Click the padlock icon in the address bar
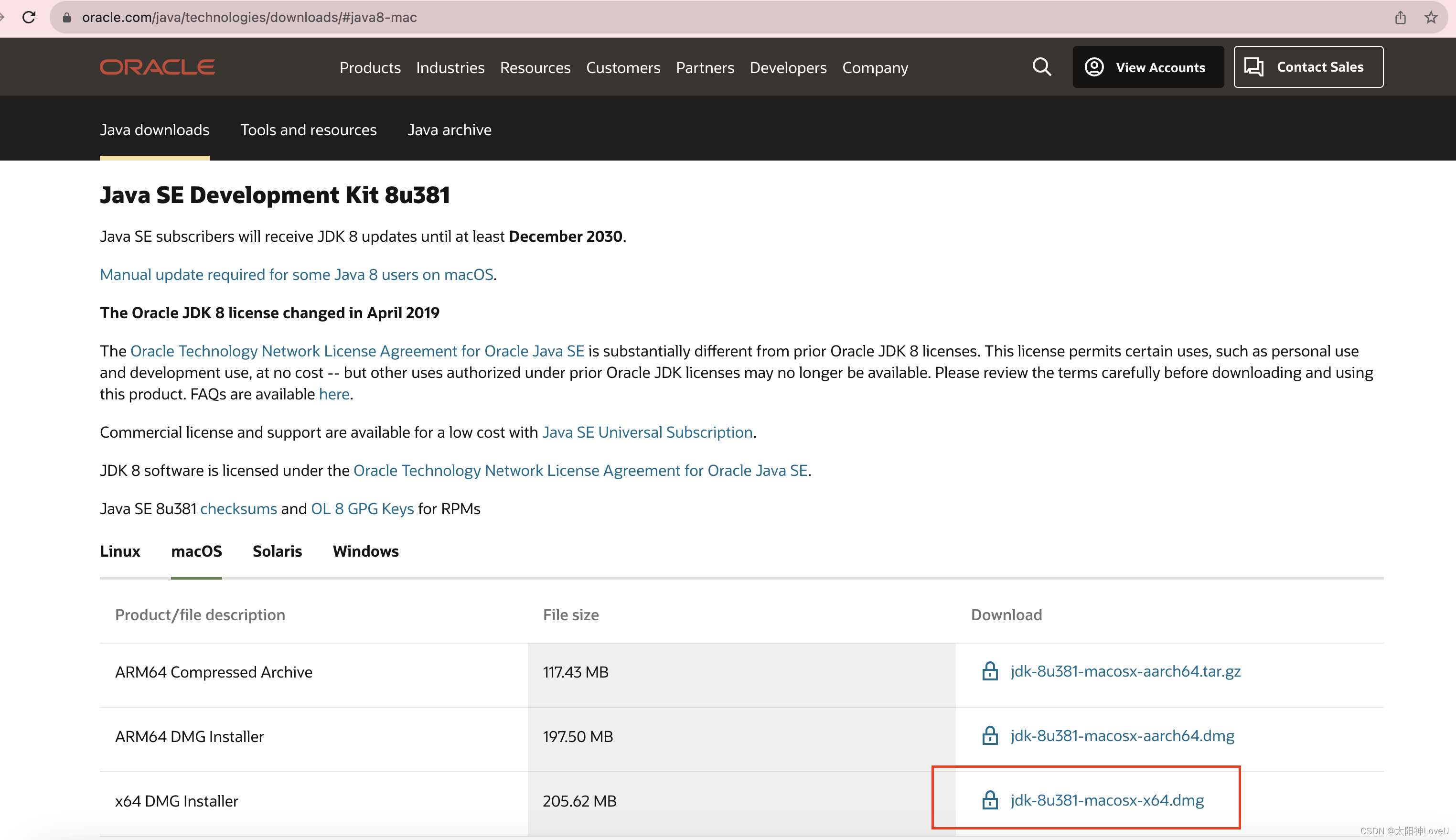The width and height of the screenshot is (1456, 840). tap(66, 17)
